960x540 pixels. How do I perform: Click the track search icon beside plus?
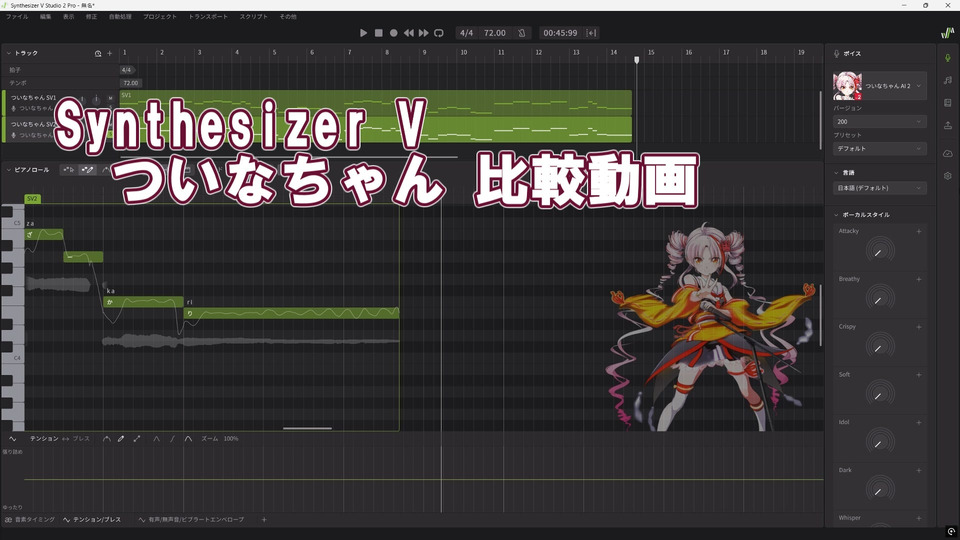pos(98,53)
